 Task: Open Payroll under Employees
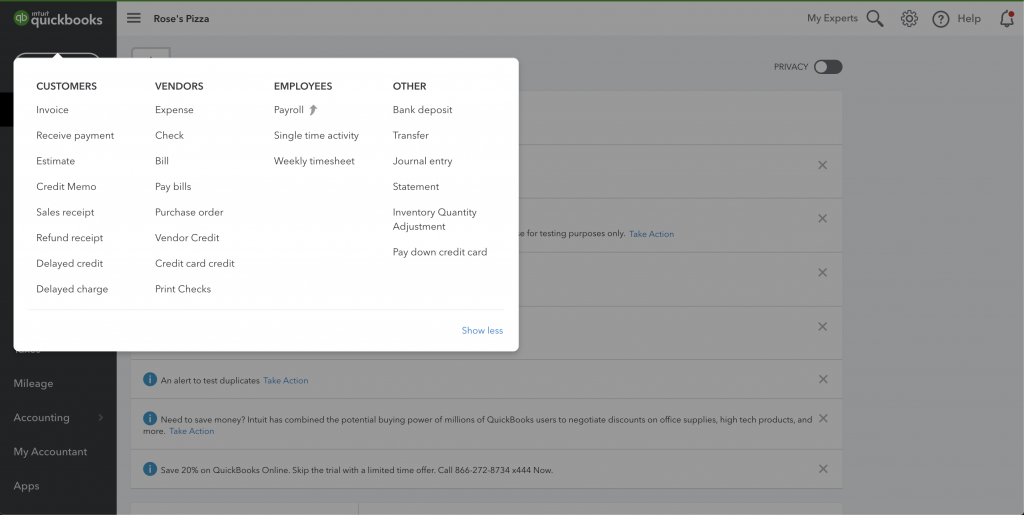click(289, 110)
